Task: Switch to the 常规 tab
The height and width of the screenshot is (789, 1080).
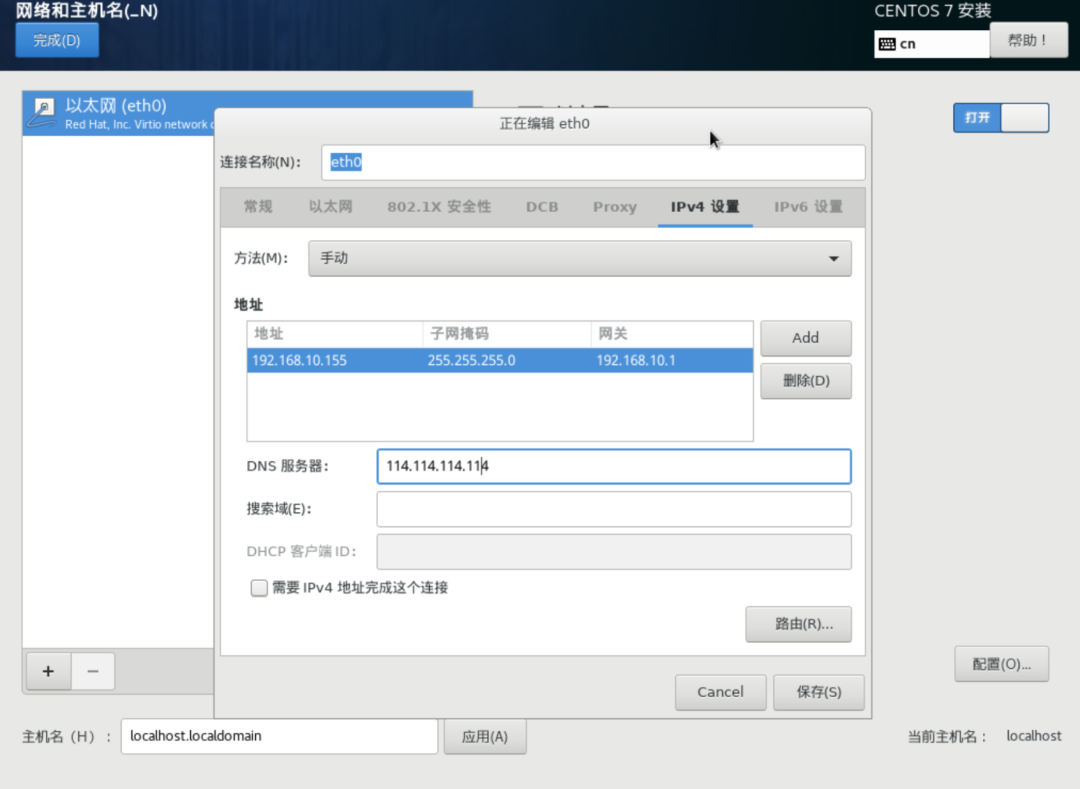Action: 258,207
